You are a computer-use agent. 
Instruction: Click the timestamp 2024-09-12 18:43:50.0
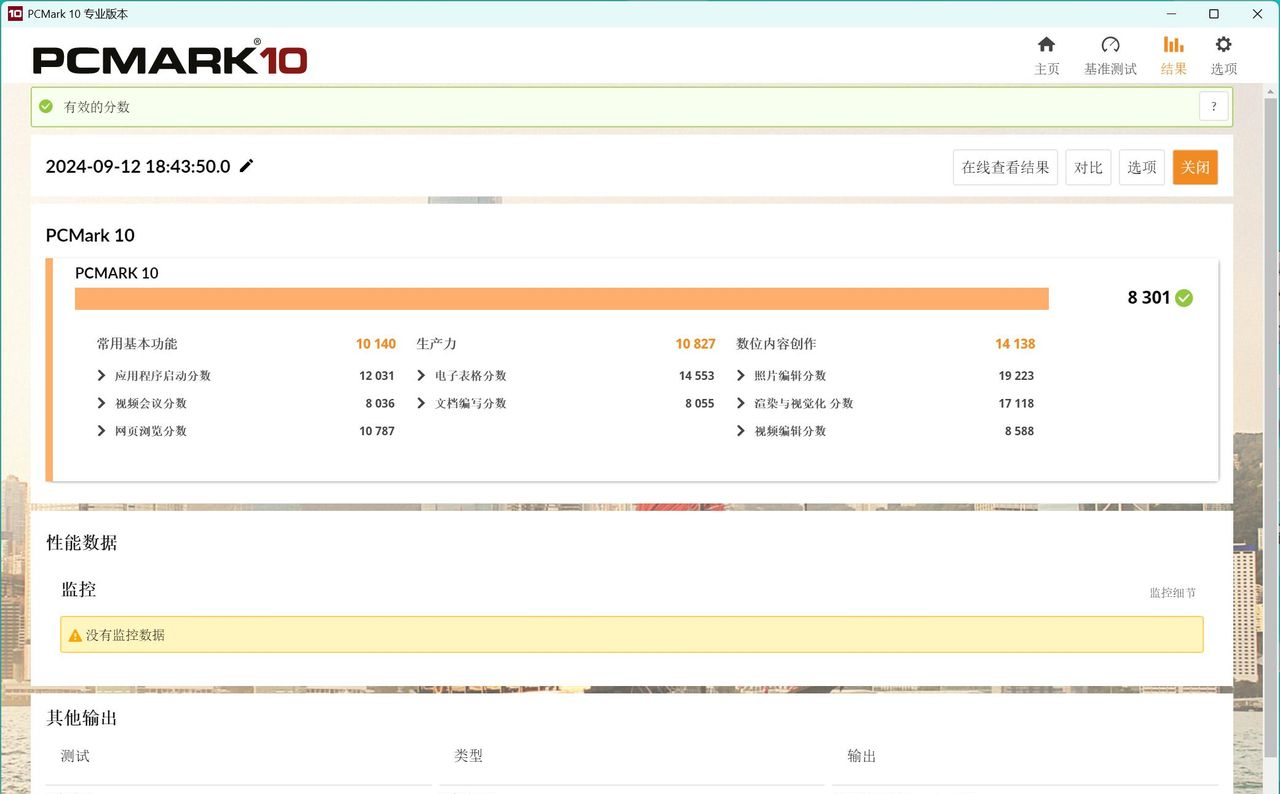(138, 167)
